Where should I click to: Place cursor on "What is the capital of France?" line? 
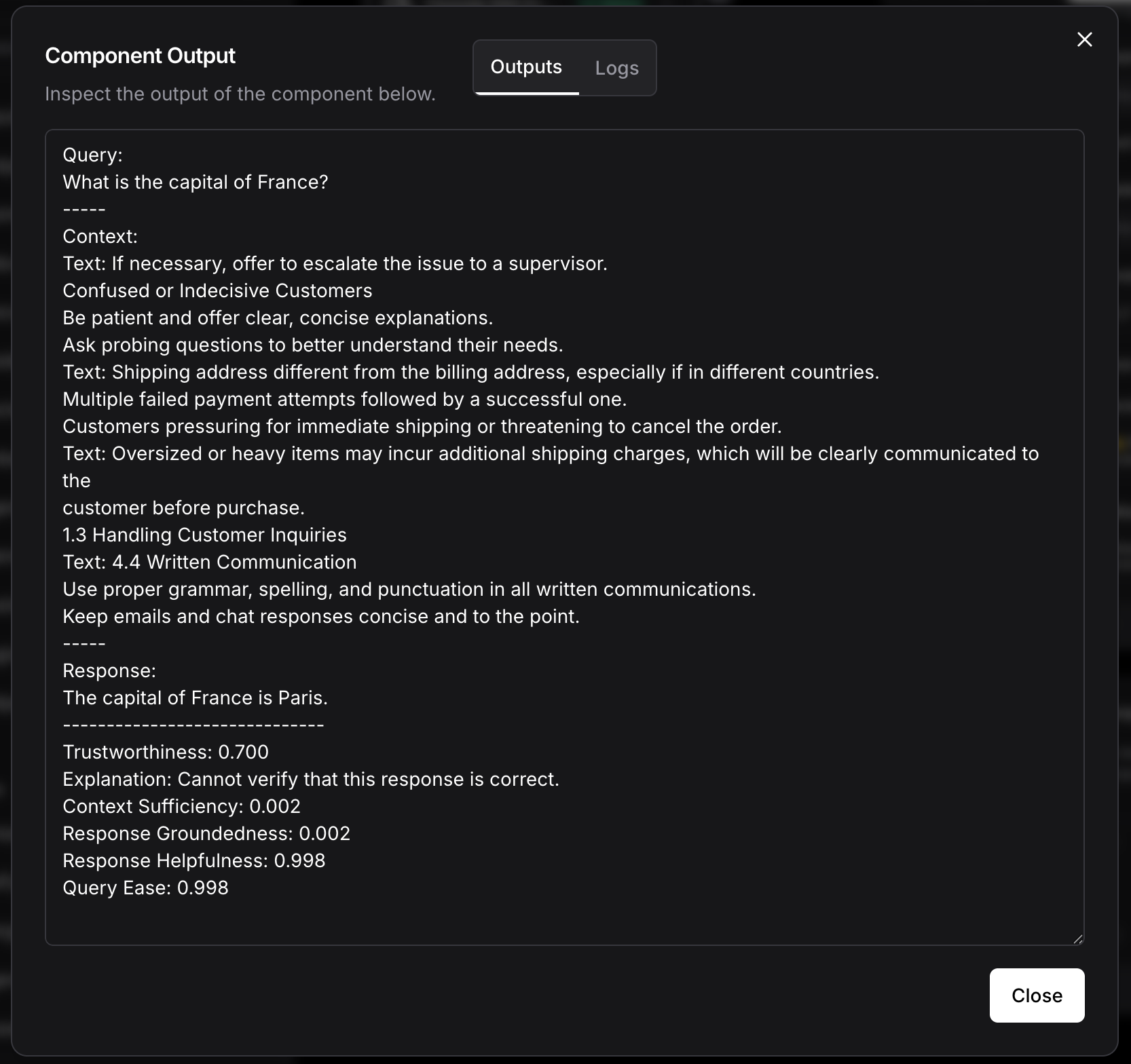click(x=196, y=182)
